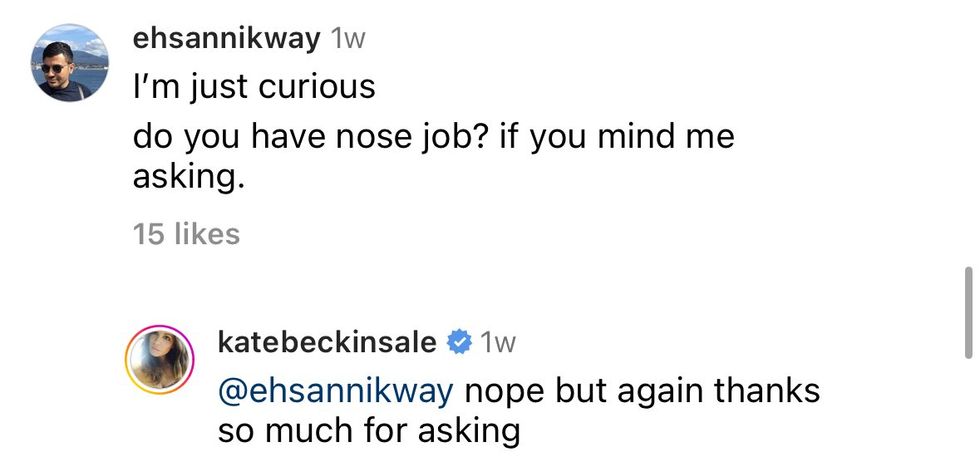Click the phrase "if you mind me"
The width and height of the screenshot is (980, 456).
616,136
